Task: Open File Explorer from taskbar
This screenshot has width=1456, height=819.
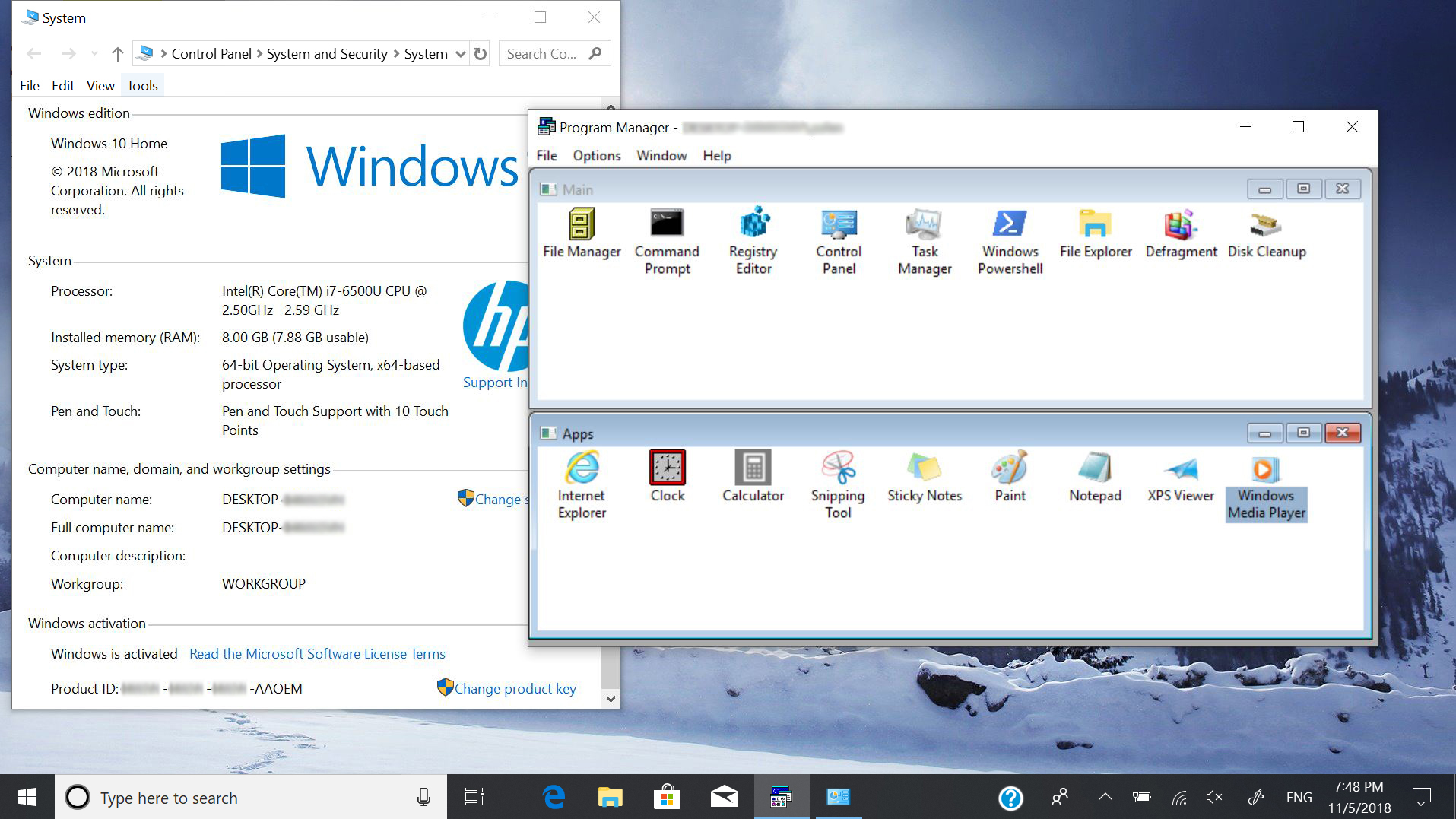Action: 610,797
